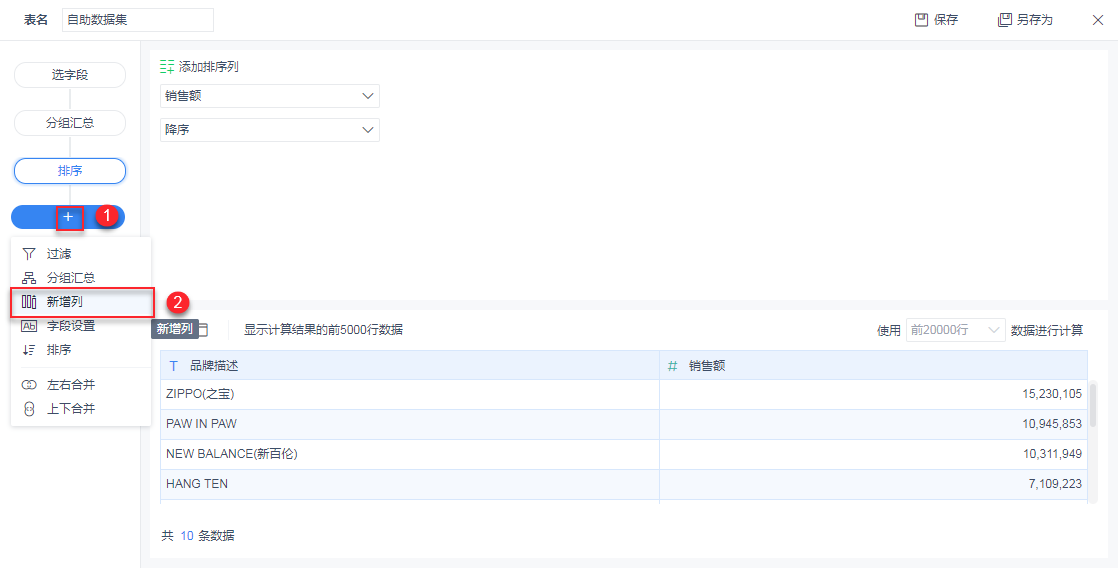Click the 销售额 column header
This screenshot has width=1118, height=568.
coord(873,366)
